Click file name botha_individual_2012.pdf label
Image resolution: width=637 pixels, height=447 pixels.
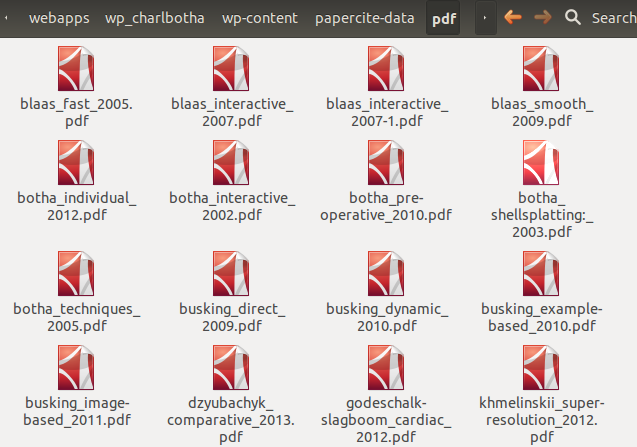click(x=77, y=206)
